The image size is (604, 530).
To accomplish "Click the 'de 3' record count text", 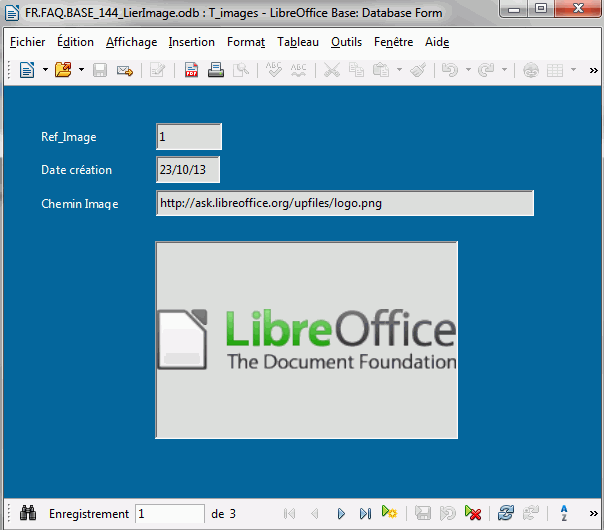I will 223,514.
